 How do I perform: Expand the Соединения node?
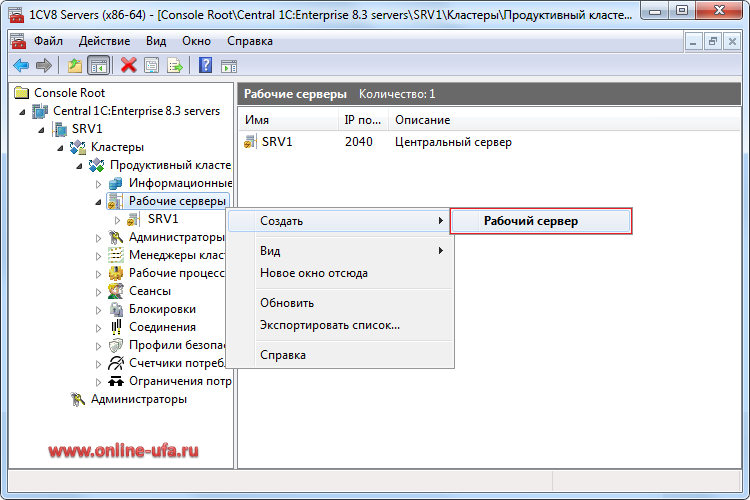[x=98, y=328]
